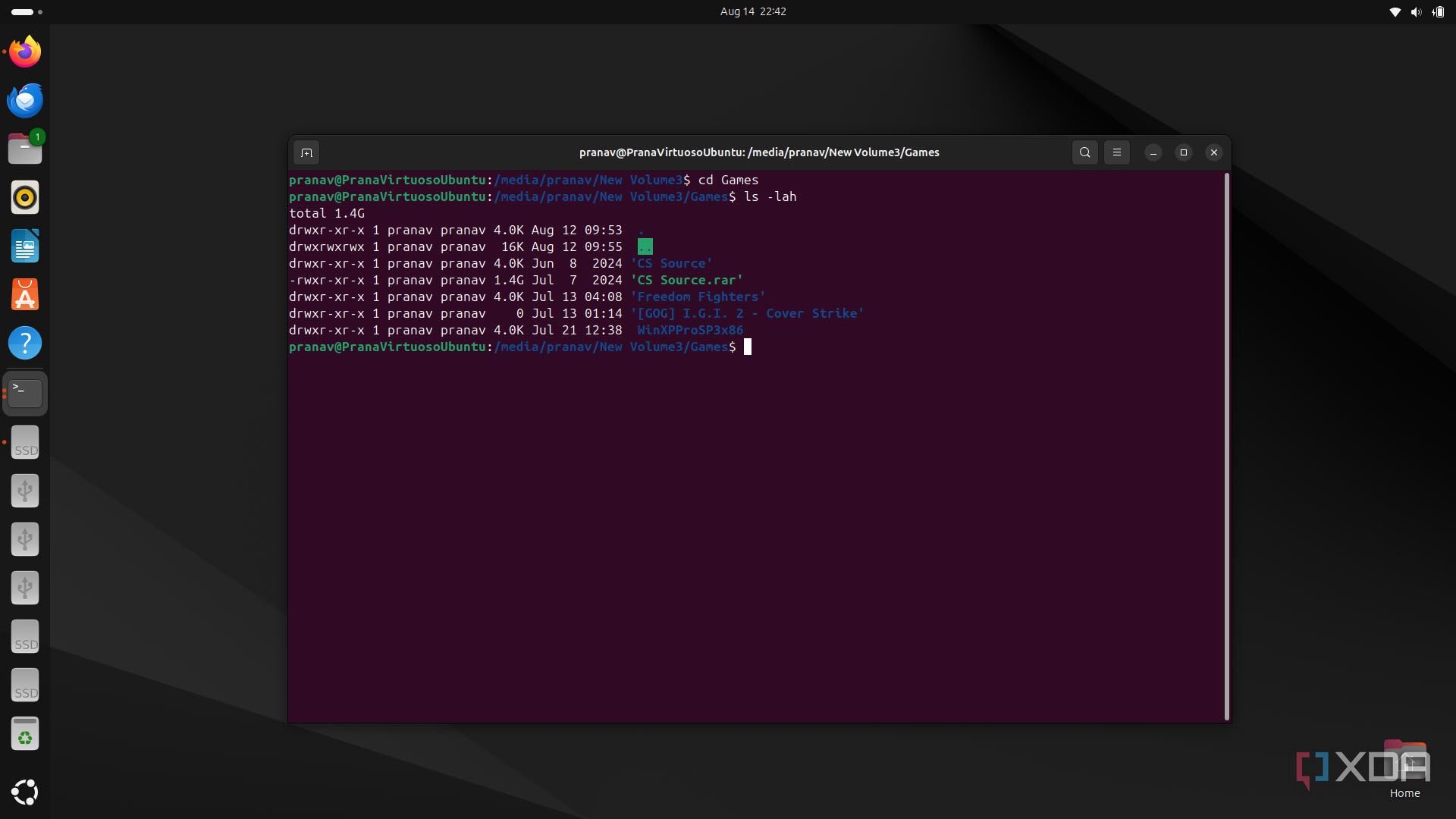Open the Home folder desktop icon
This screenshot has width=1456, height=819.
pyautogui.click(x=1404, y=769)
